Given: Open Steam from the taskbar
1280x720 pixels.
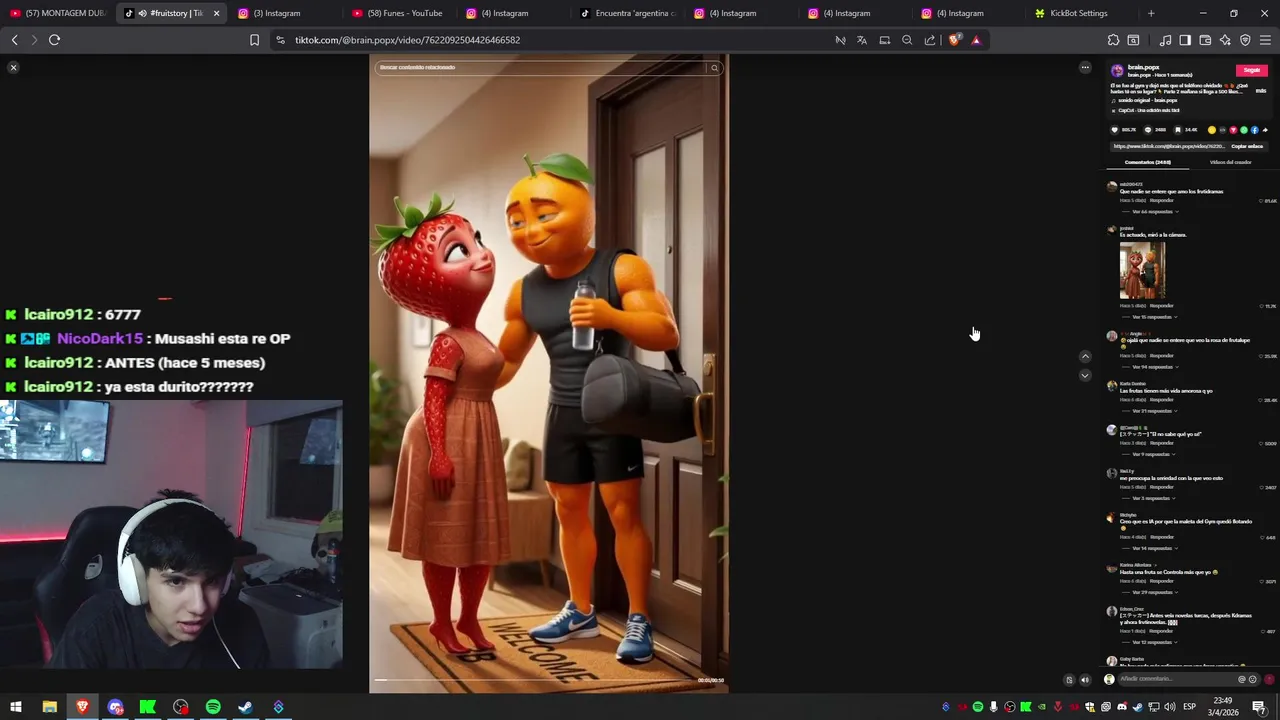Looking at the screenshot, I should point(245,707).
